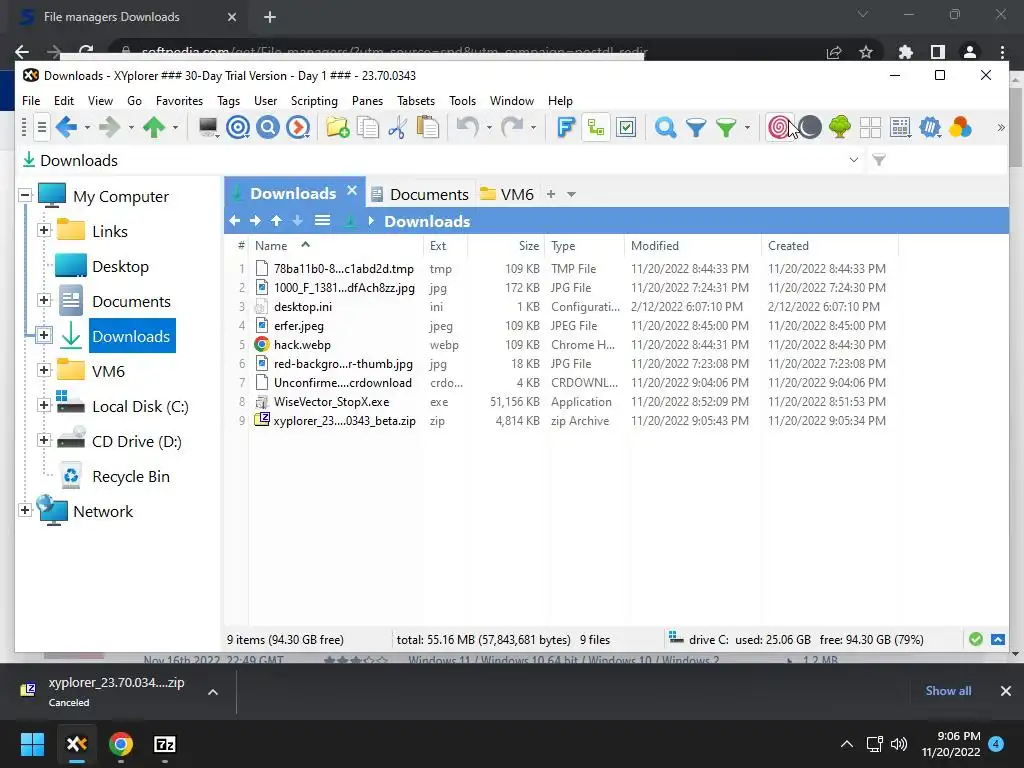Open the address bar dropdown arrow
Image resolution: width=1024 pixels, height=768 pixels.
(x=854, y=160)
